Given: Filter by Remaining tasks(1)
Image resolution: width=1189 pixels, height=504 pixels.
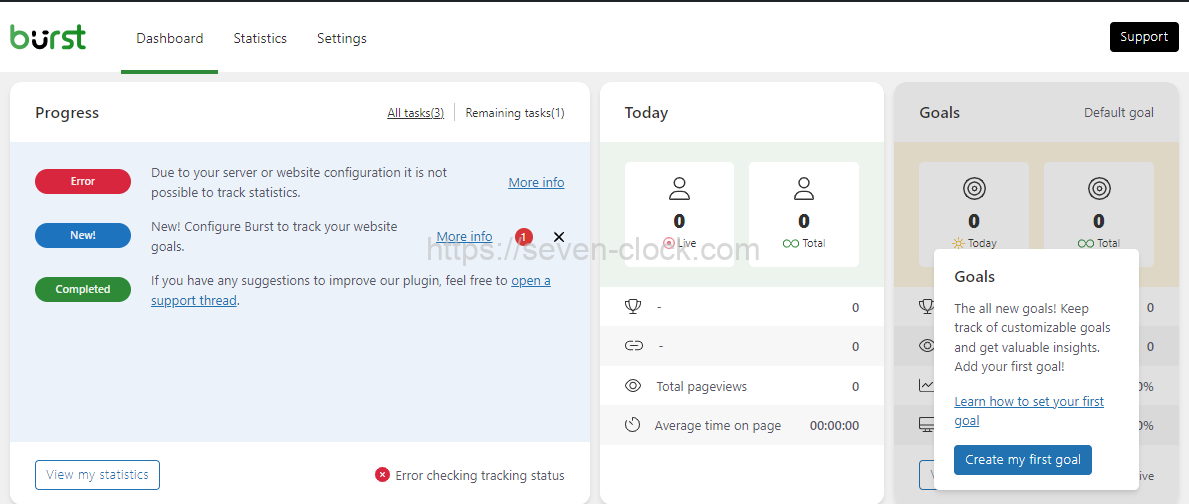Looking at the screenshot, I should tap(514, 113).
